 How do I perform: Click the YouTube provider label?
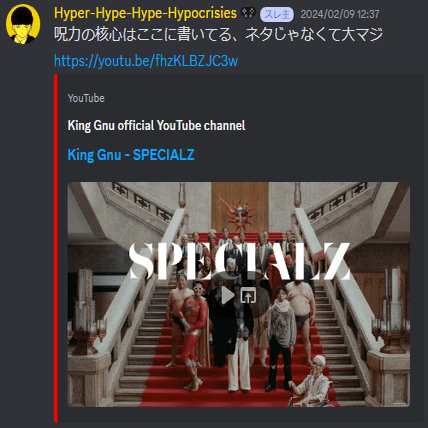(x=86, y=98)
